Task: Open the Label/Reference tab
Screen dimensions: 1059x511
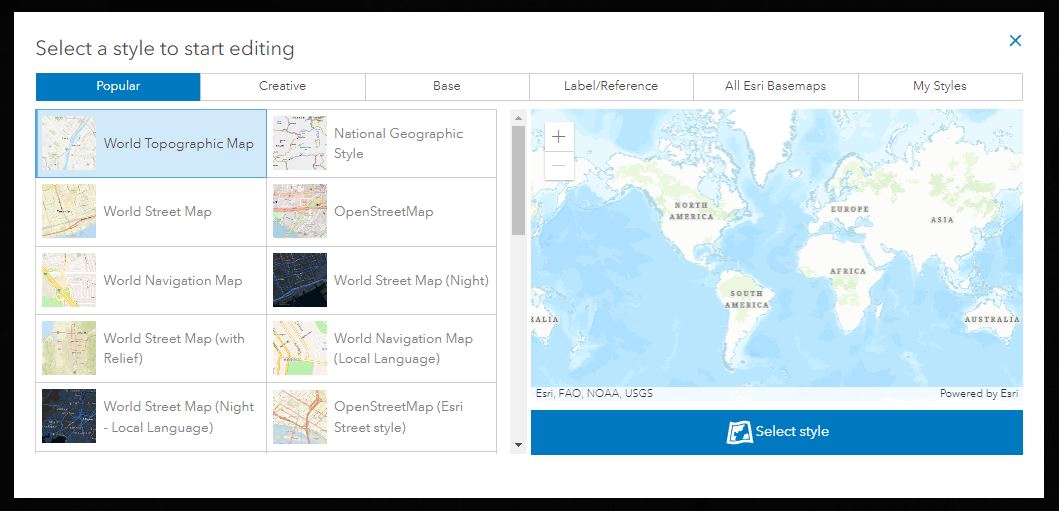Action: coord(611,86)
